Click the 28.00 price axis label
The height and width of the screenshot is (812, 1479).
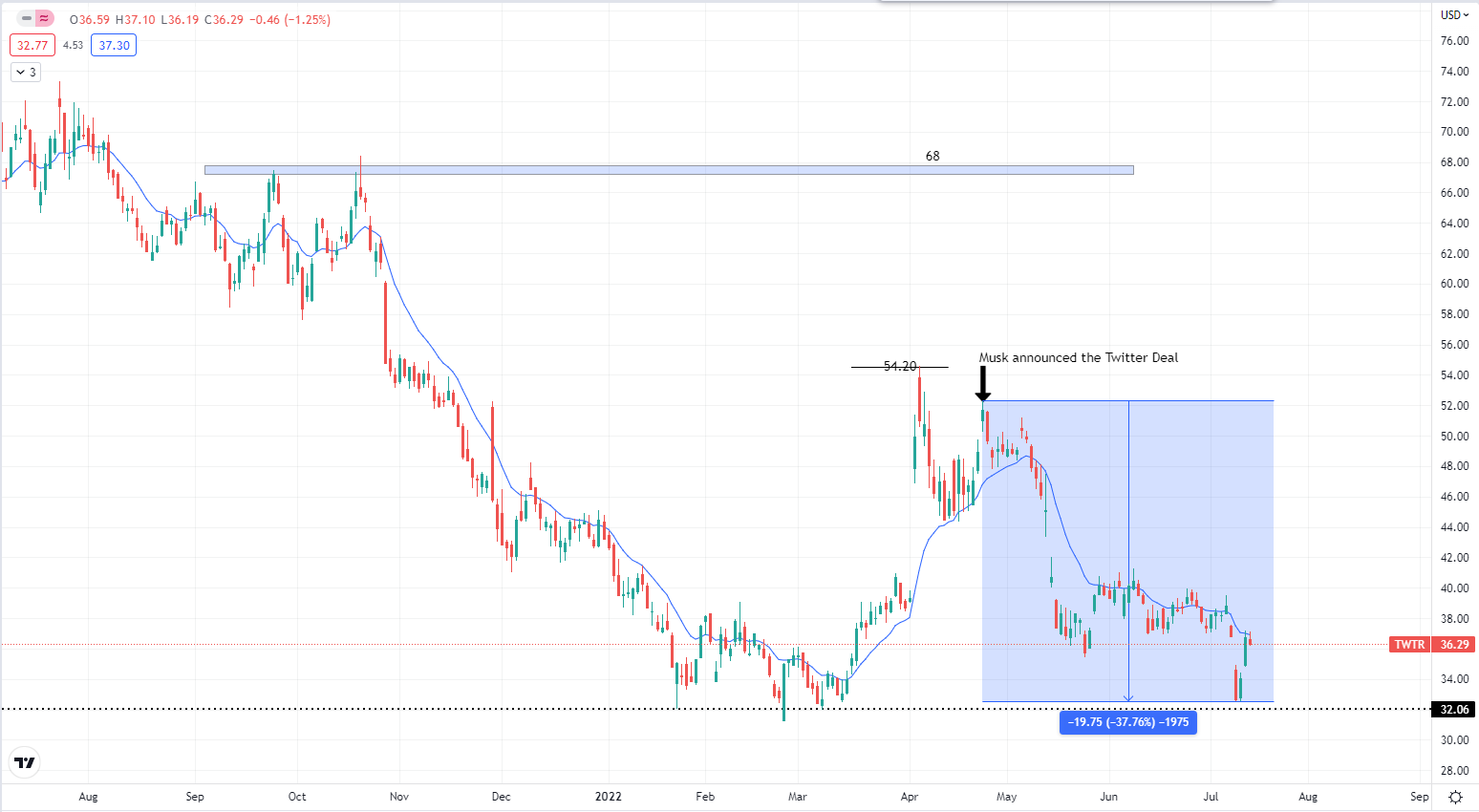coord(1454,771)
